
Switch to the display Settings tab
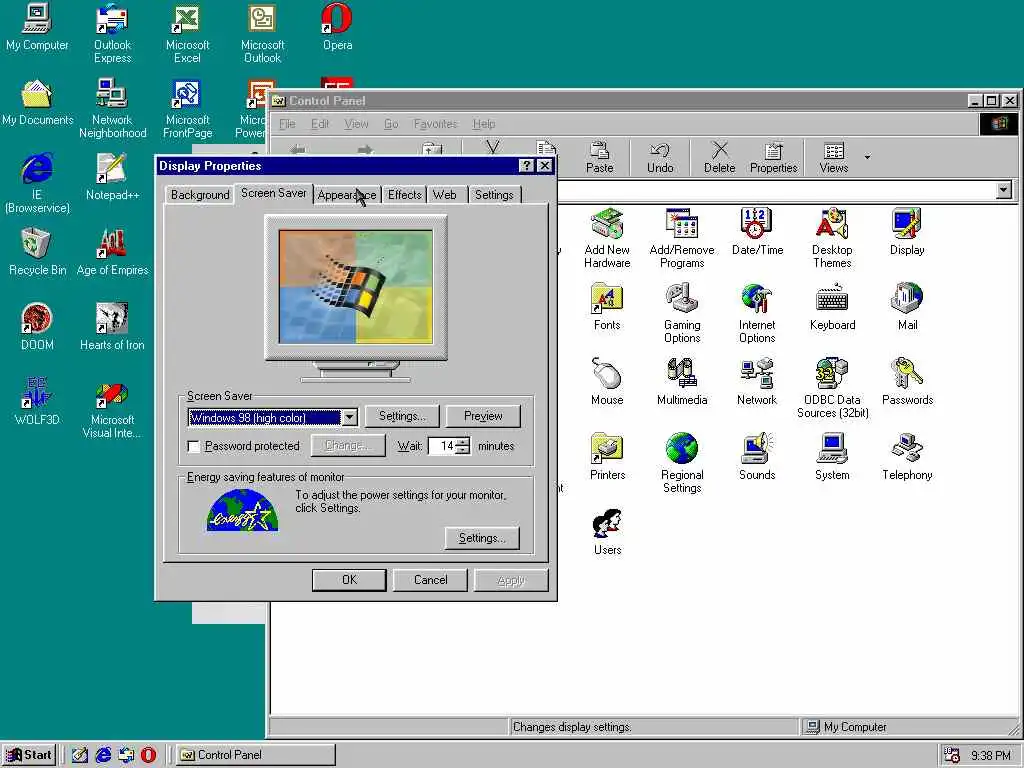[494, 195]
